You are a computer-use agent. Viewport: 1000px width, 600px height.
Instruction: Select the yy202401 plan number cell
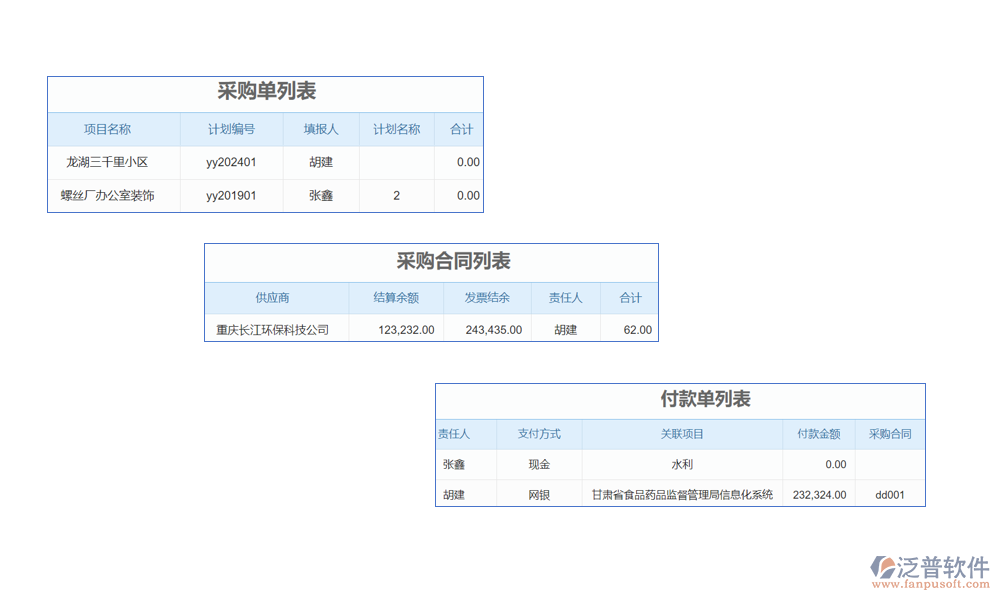pyautogui.click(x=231, y=162)
